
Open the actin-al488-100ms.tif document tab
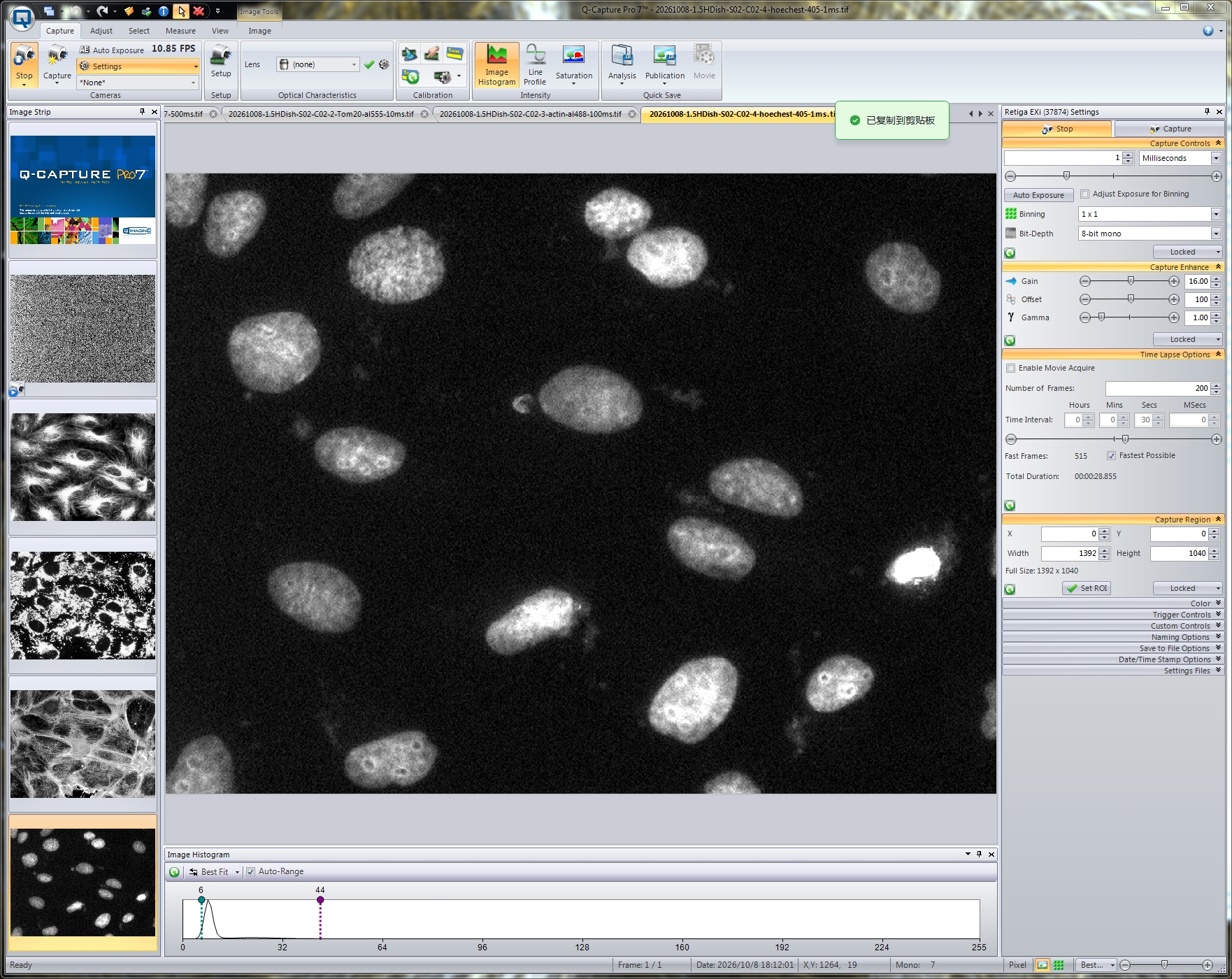coord(530,114)
